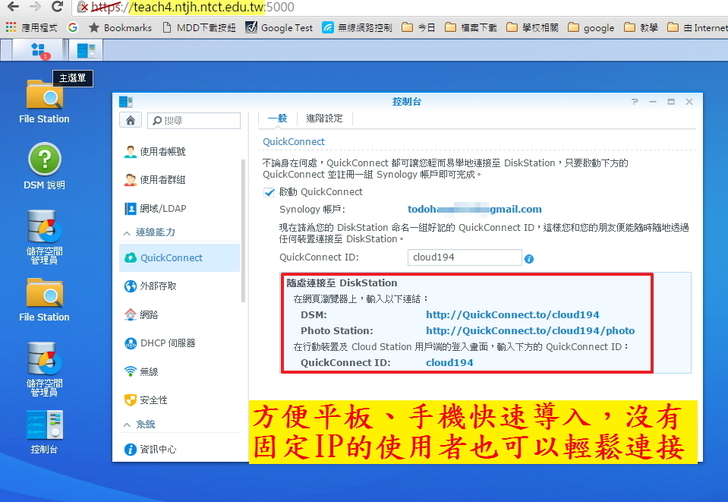Screen dimensions: 728x502
Task: Open 應用程式 apps bookmark
Action: click(x=31, y=28)
